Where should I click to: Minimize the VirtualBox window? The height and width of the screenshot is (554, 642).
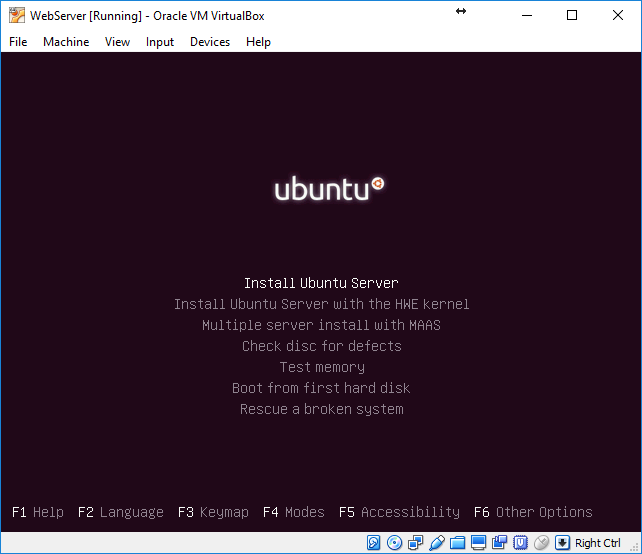(x=527, y=16)
